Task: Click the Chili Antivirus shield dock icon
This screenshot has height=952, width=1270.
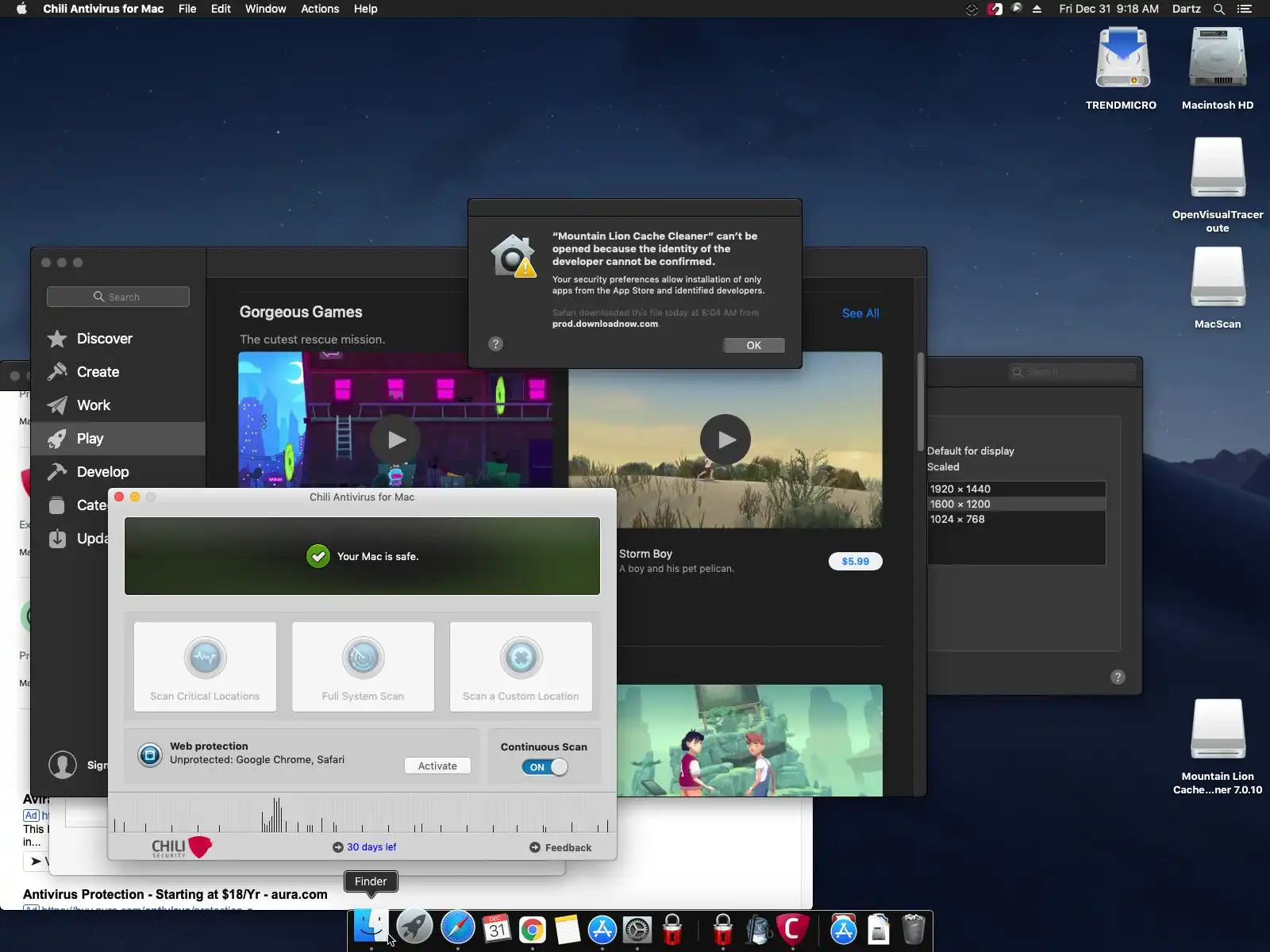Action: 792,928
